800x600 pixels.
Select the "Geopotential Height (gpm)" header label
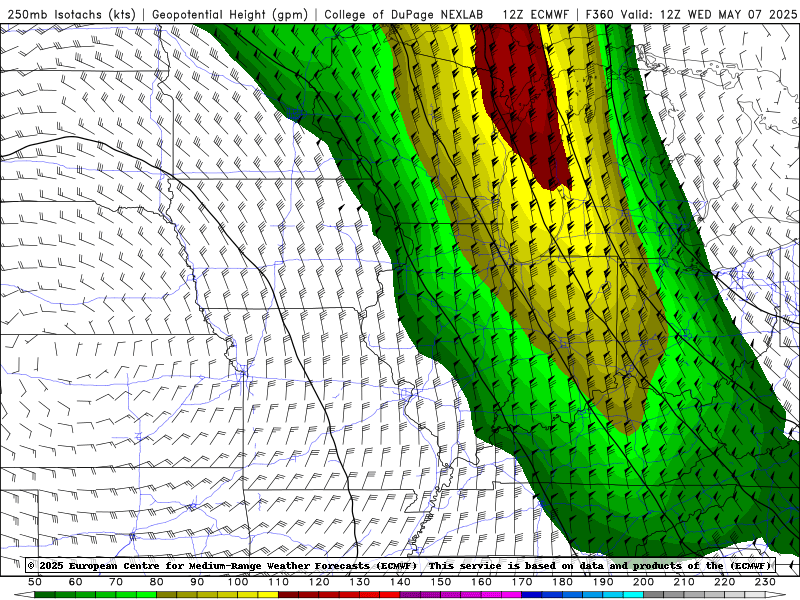tap(230, 14)
